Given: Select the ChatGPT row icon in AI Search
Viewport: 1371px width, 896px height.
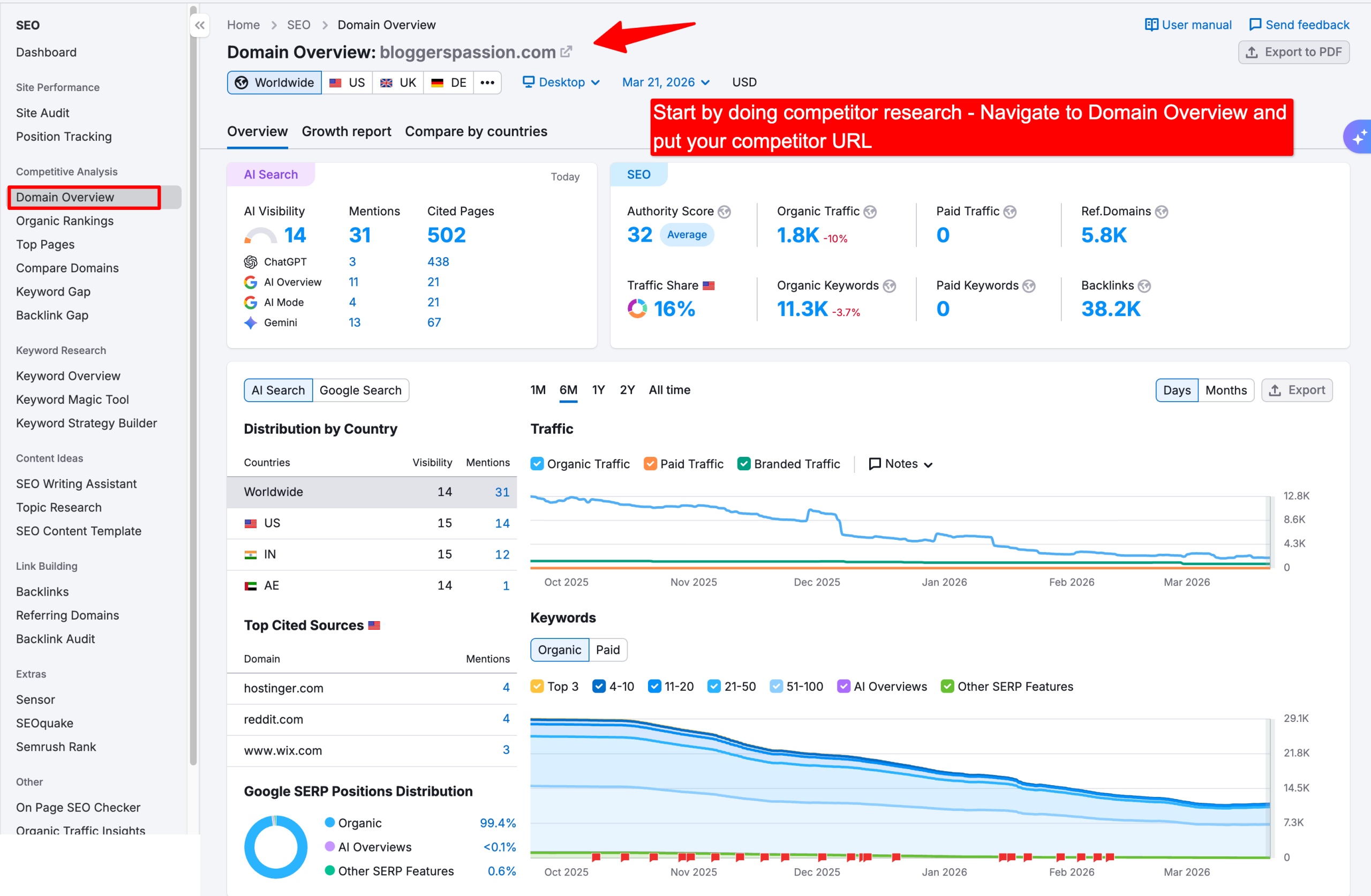Looking at the screenshot, I should [x=251, y=261].
